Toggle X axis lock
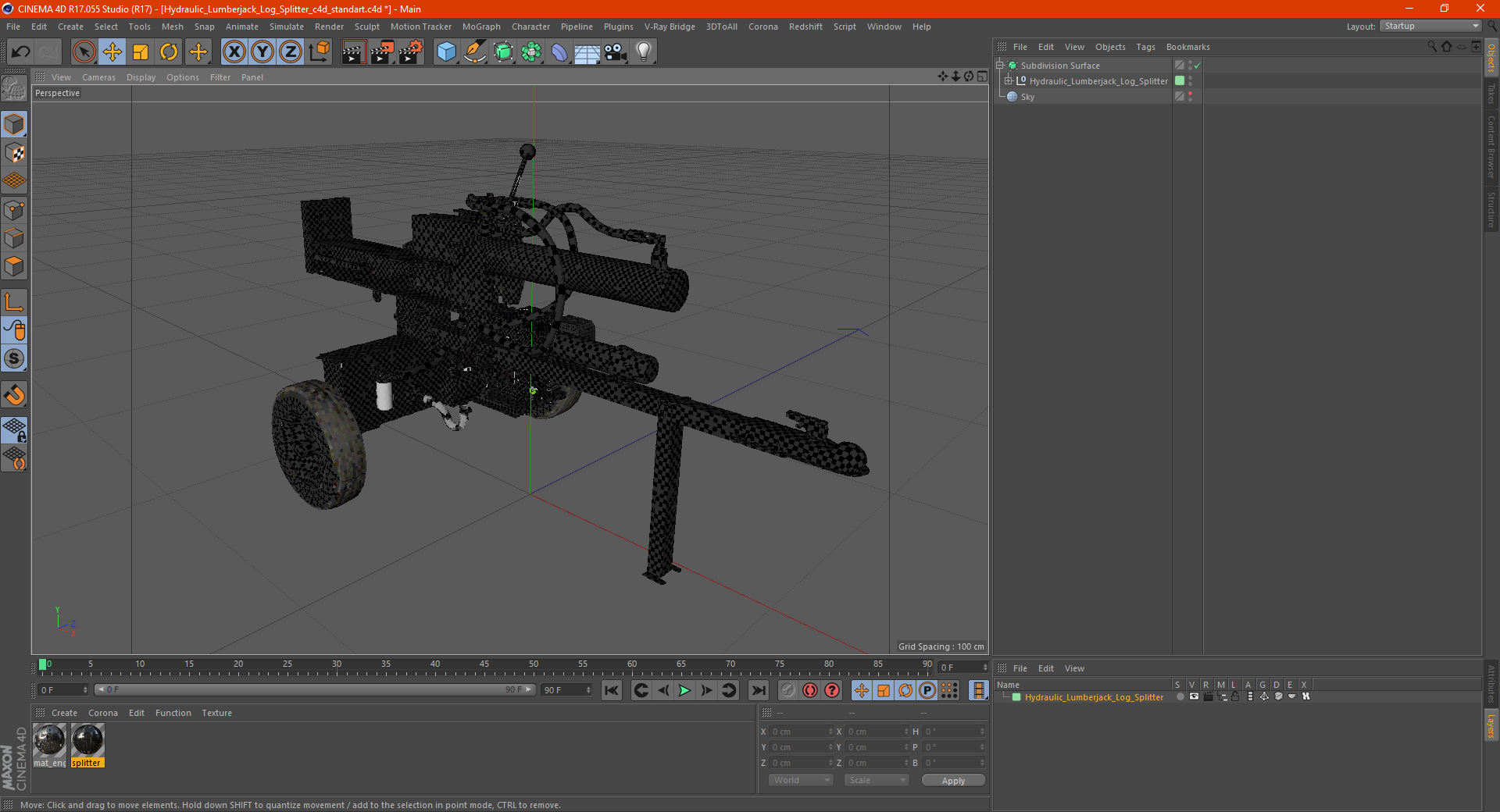 pos(234,52)
